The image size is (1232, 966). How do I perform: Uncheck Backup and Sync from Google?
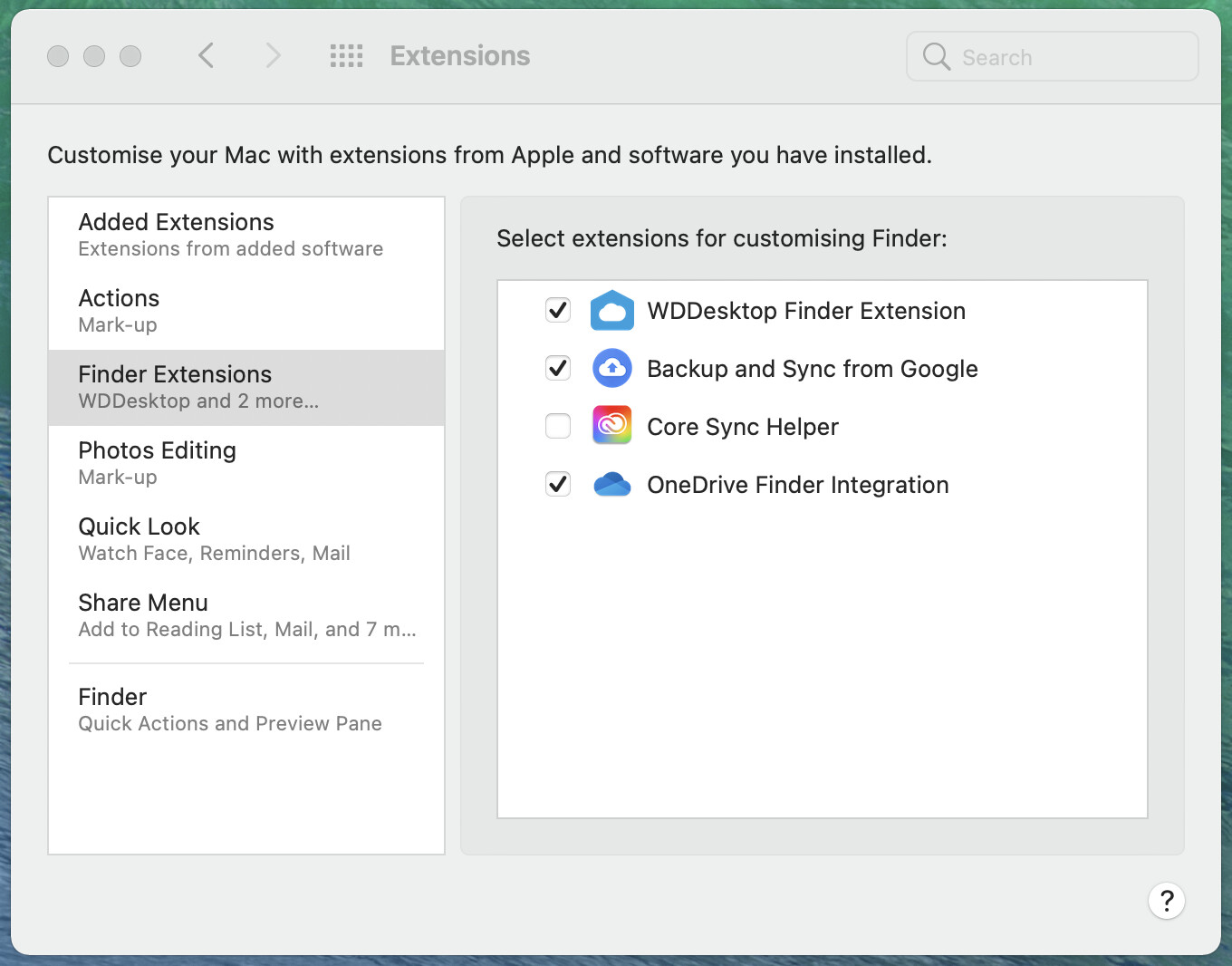click(558, 369)
